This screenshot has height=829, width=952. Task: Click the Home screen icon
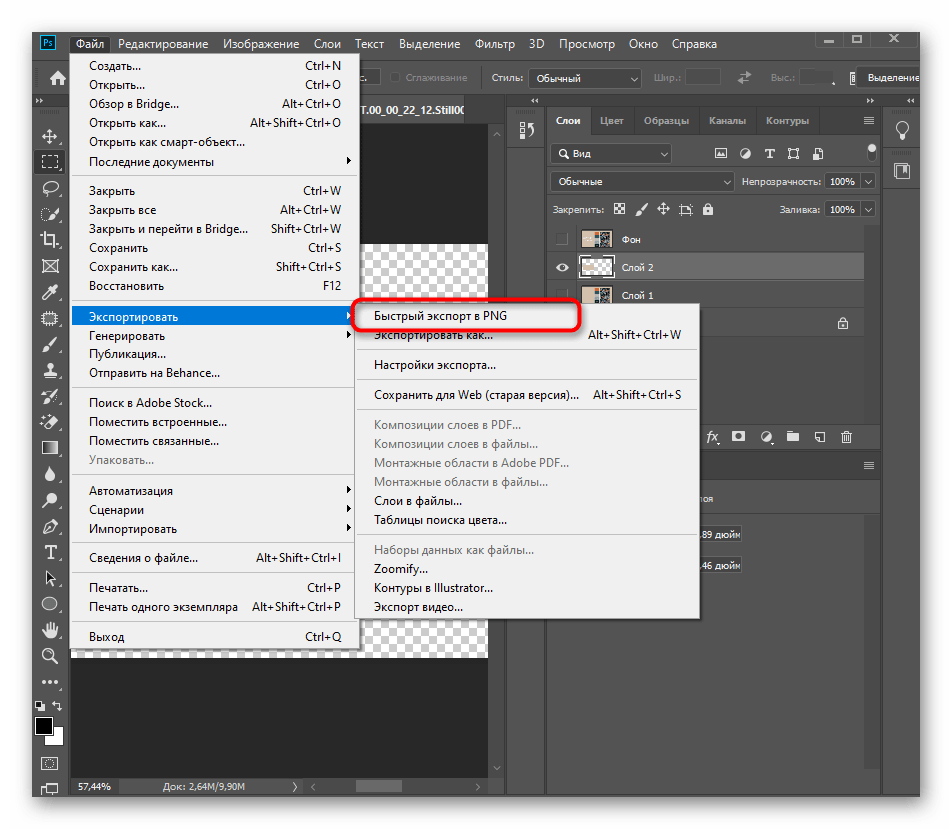pos(58,78)
